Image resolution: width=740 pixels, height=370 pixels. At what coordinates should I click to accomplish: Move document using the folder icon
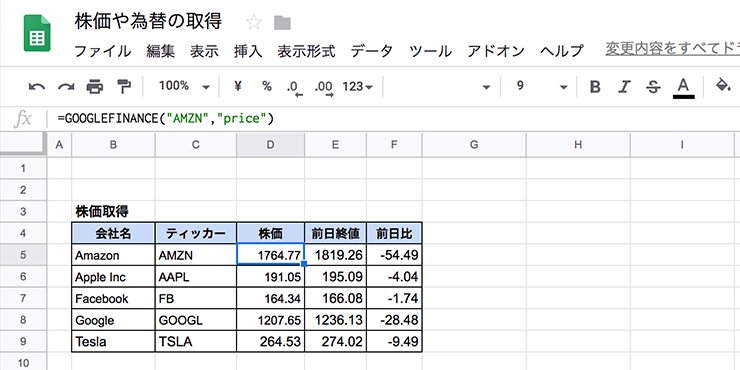click(x=282, y=23)
